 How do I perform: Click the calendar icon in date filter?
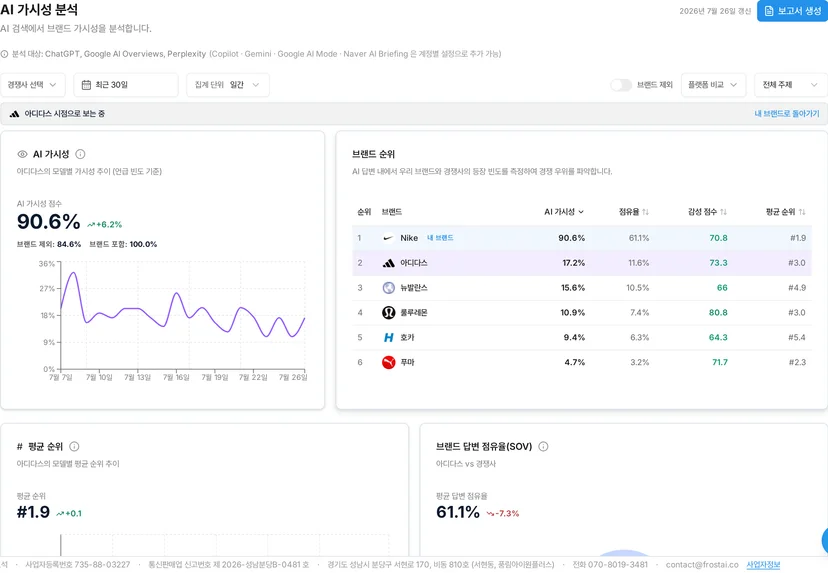pyautogui.click(x=86, y=85)
